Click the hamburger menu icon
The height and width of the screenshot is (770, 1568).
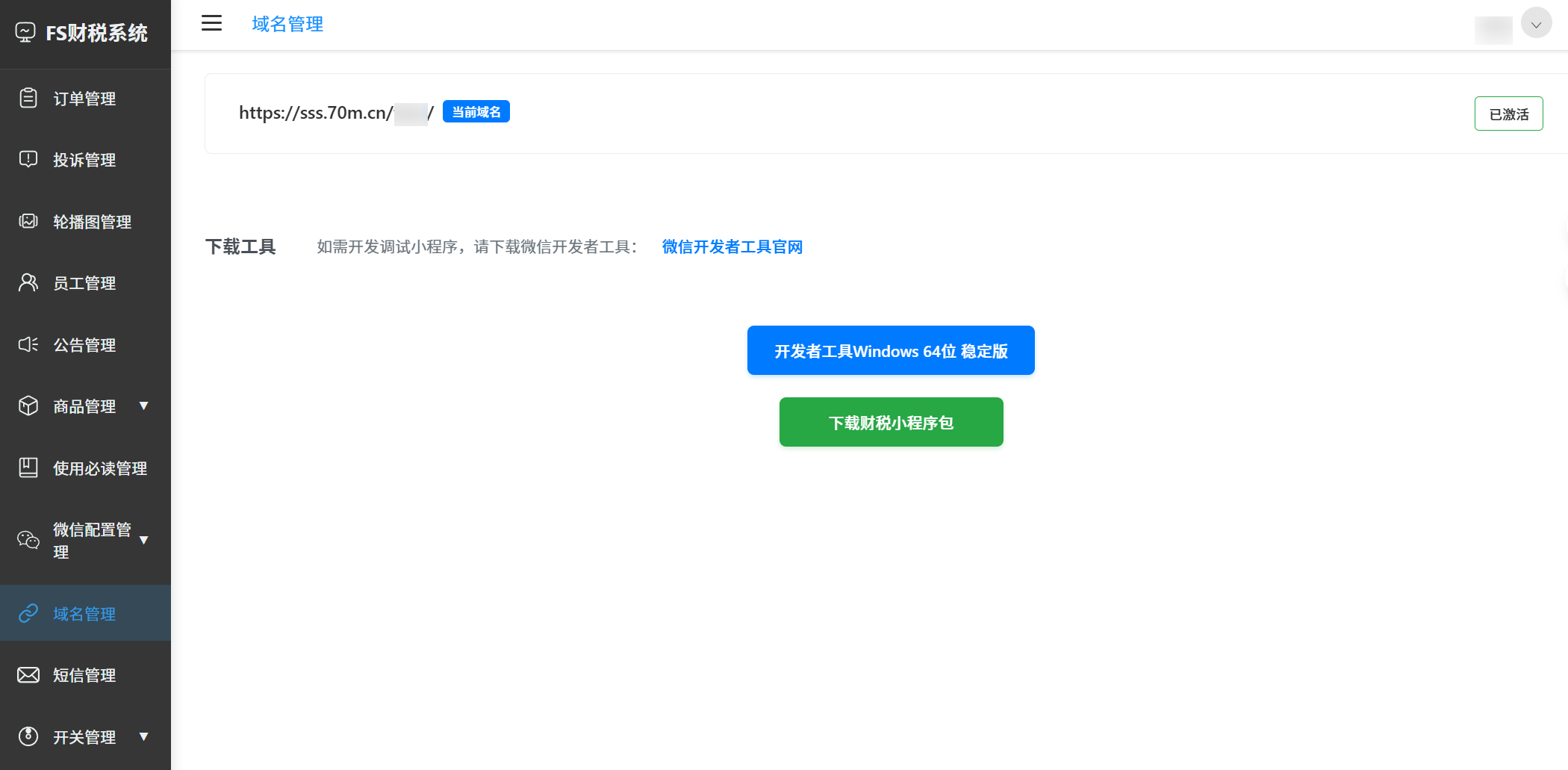[x=211, y=23]
